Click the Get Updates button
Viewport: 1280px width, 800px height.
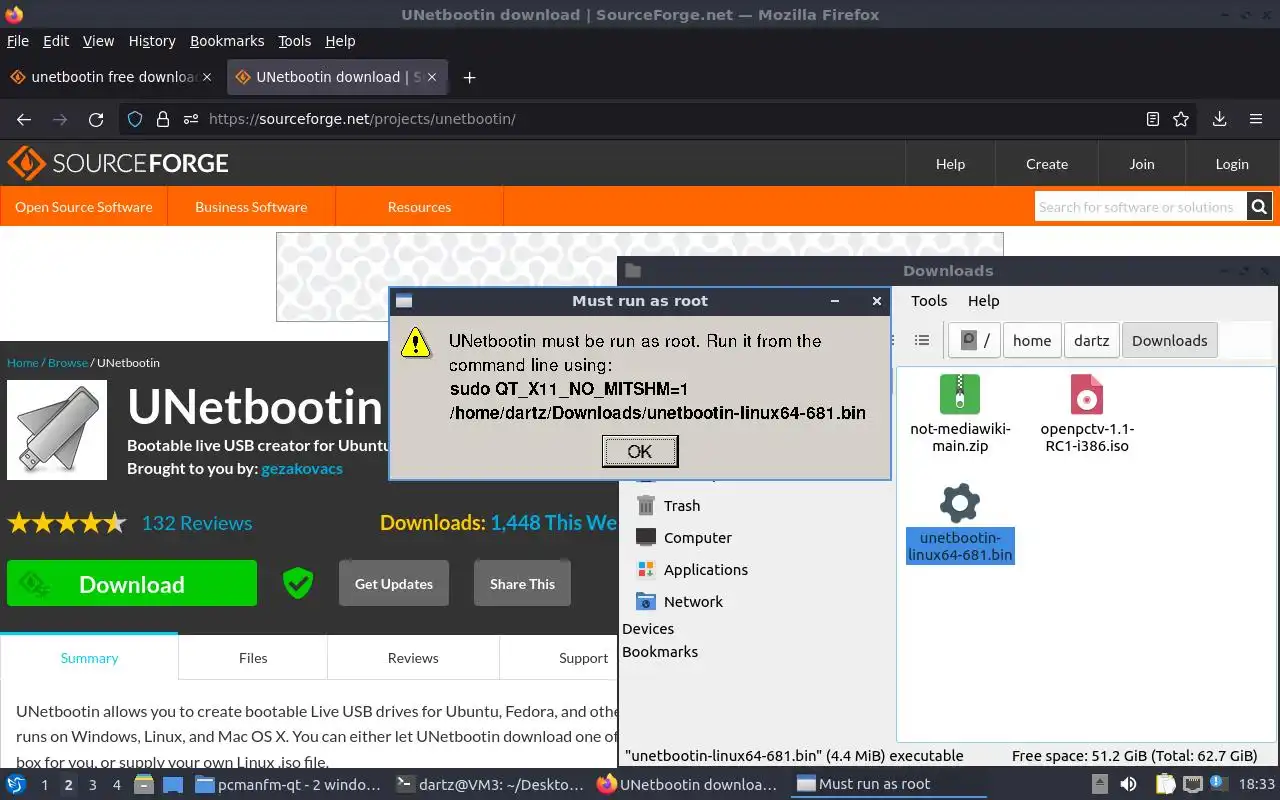click(x=394, y=584)
